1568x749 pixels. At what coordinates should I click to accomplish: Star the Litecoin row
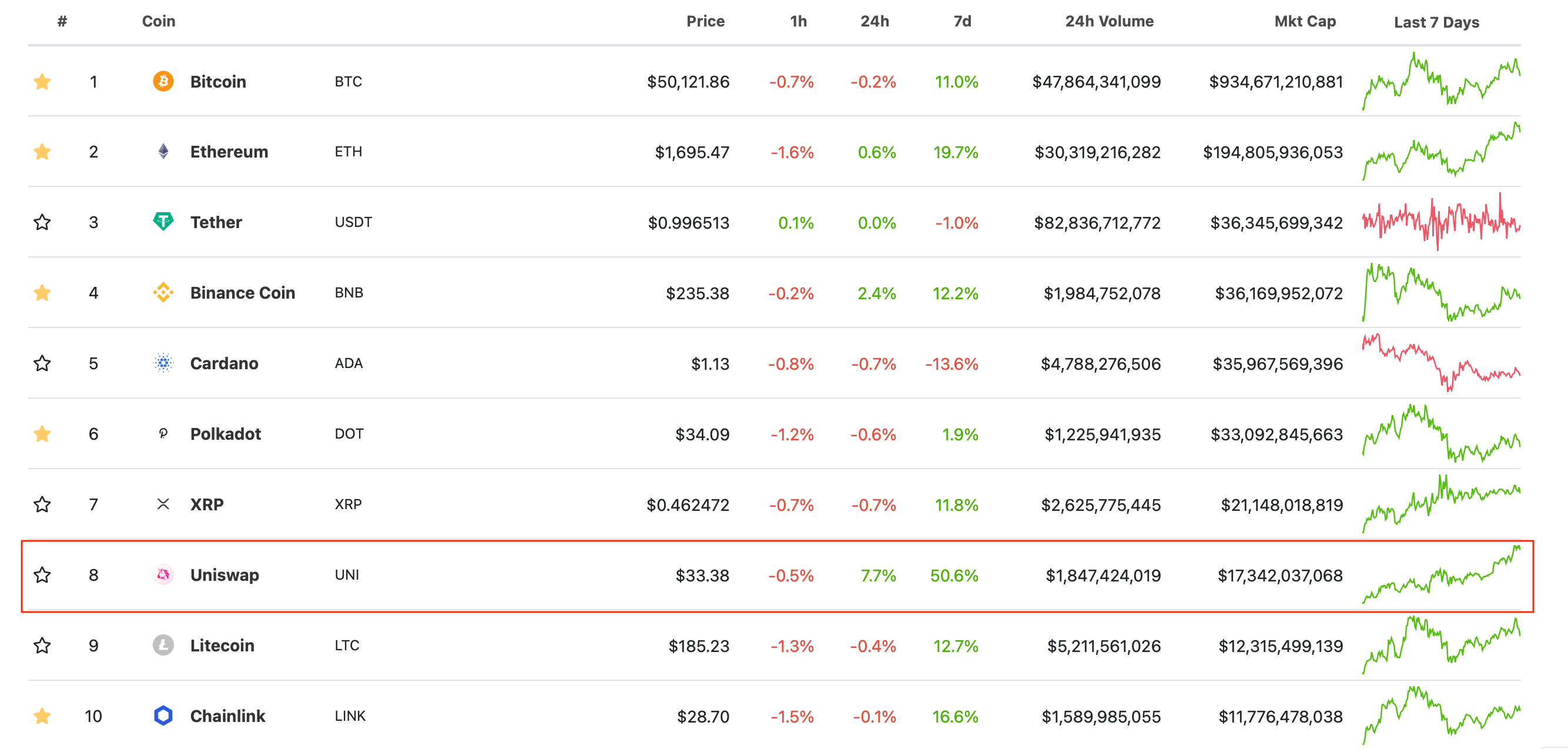(x=42, y=646)
